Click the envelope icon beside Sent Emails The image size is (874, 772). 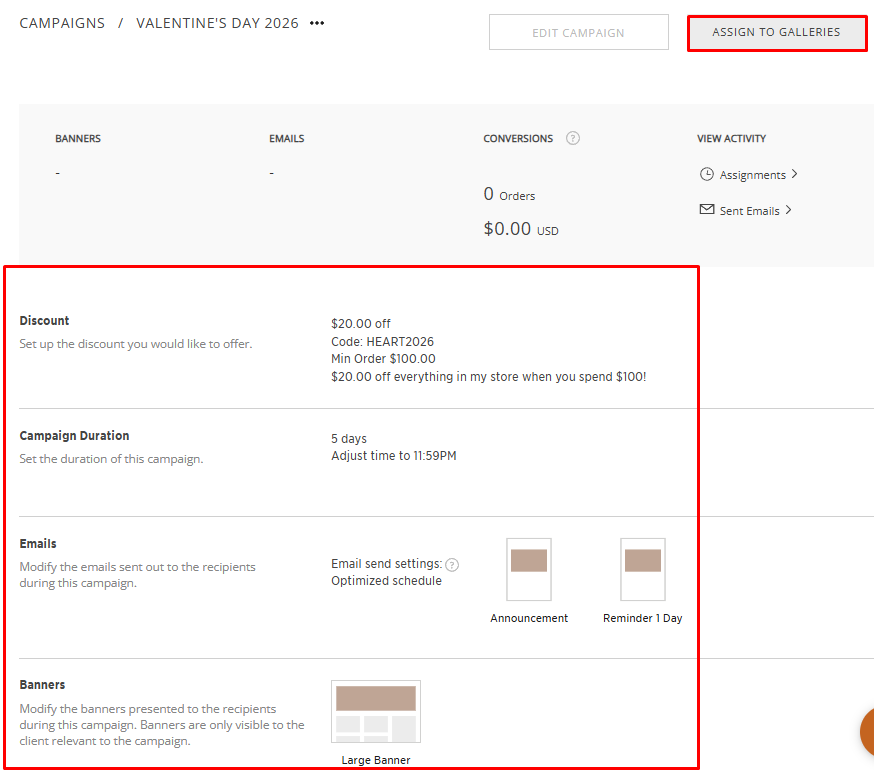tap(707, 210)
